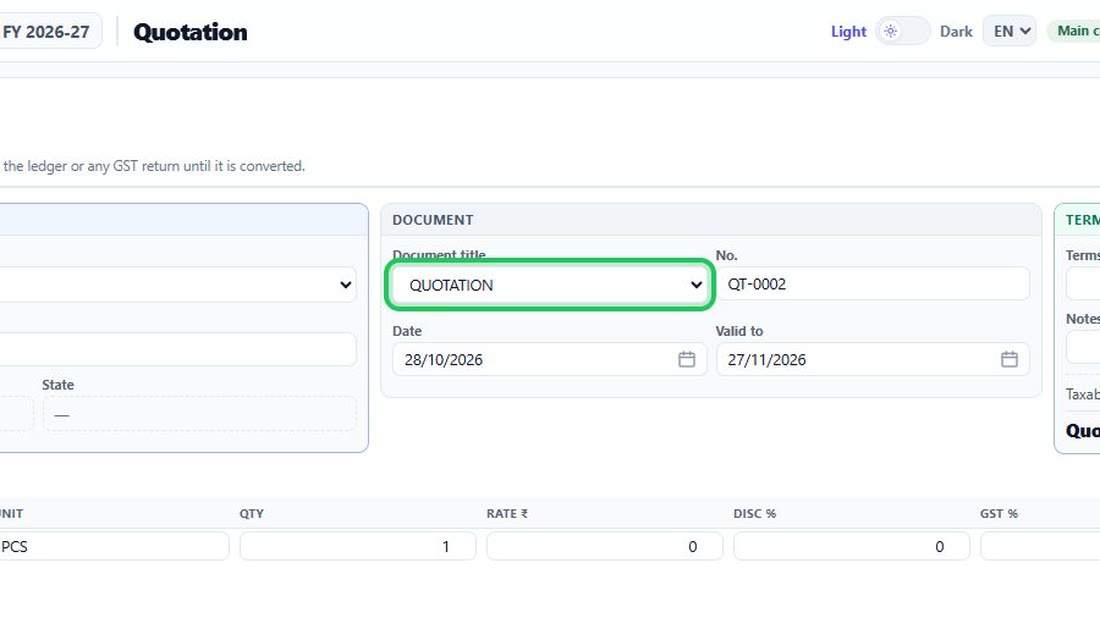Open the Document title QUOTATION dropdown
This screenshot has height=618, width=1100.
point(549,285)
